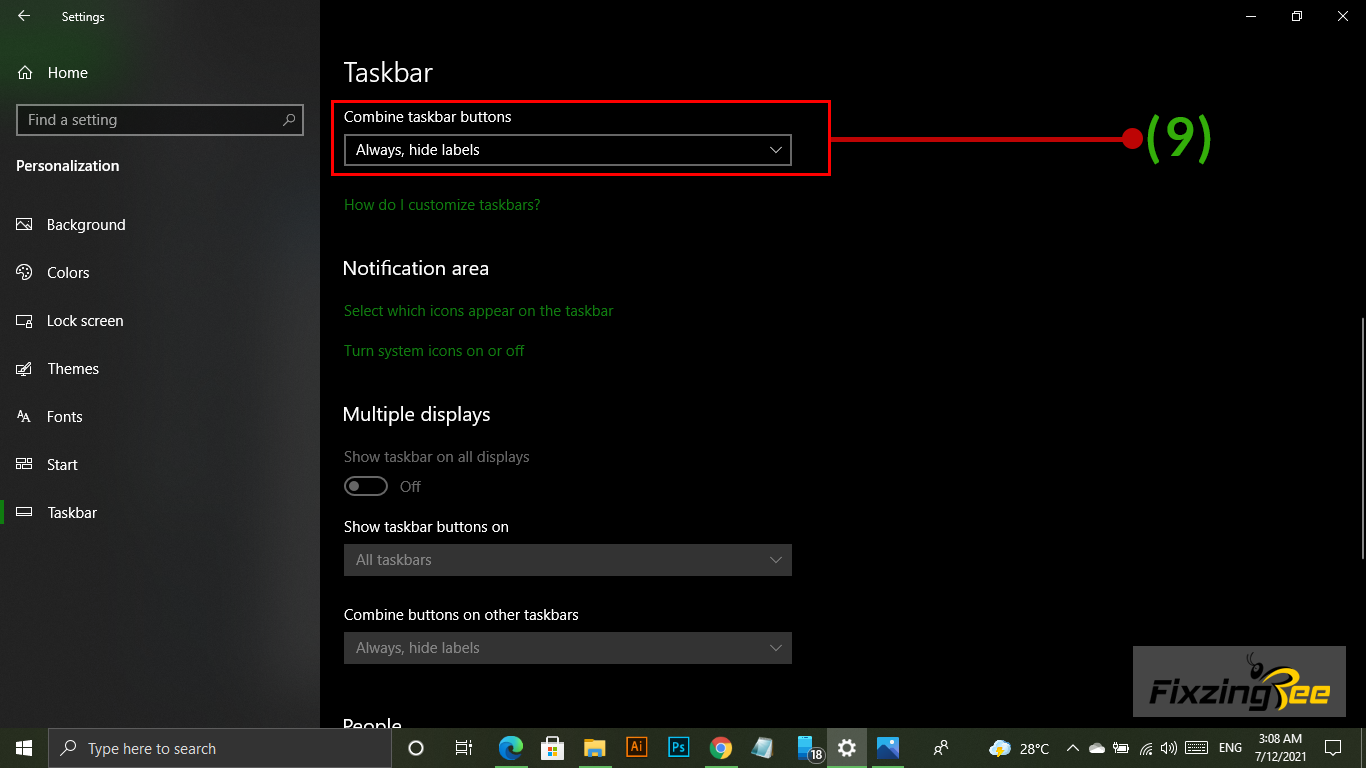Open 'Select which icons appear on the taskbar'
This screenshot has width=1366, height=768.
[x=478, y=311]
